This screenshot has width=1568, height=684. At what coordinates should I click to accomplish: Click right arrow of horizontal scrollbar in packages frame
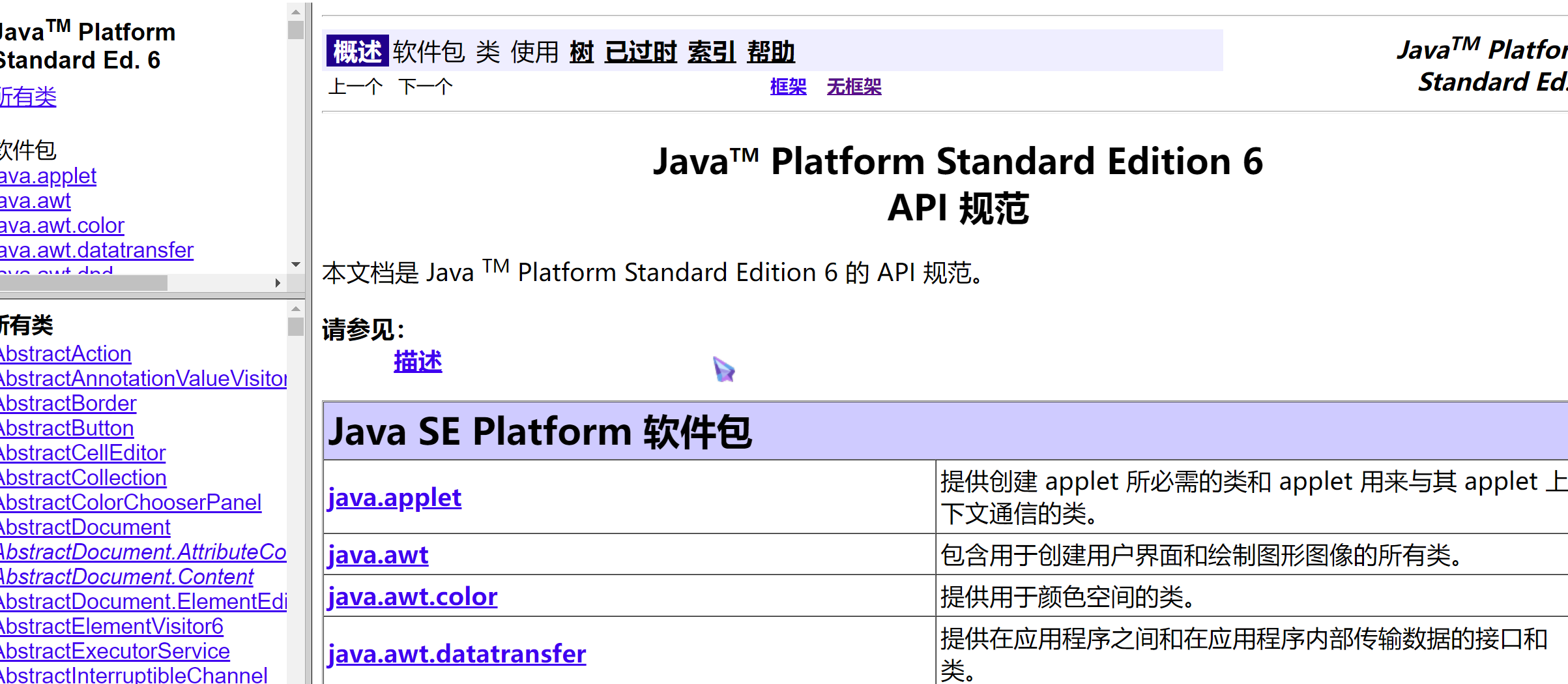[278, 283]
